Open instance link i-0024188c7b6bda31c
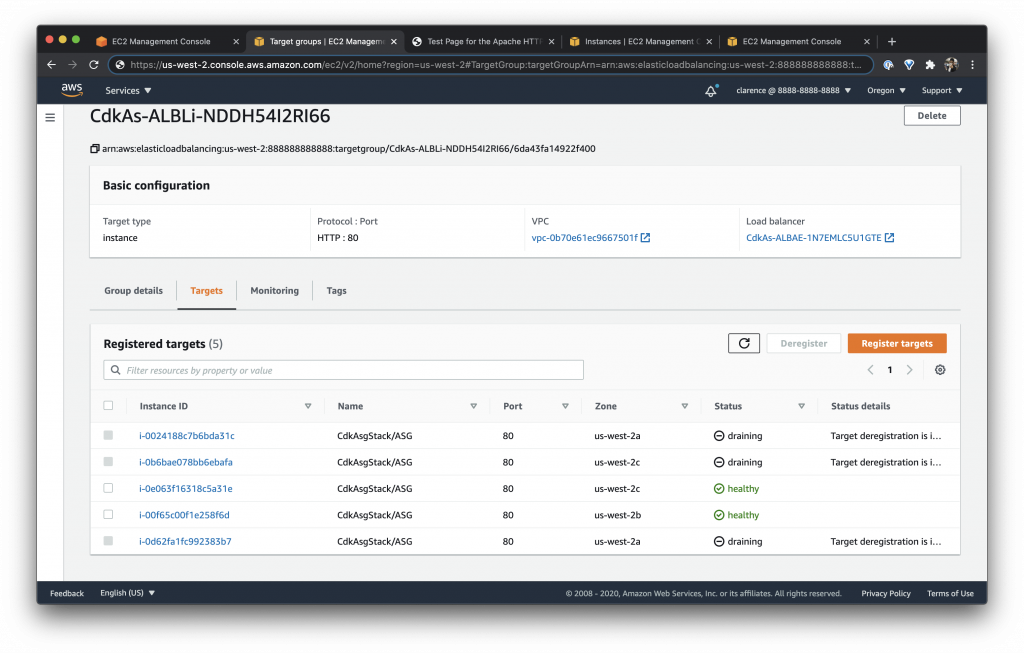This screenshot has height=653, width=1024. pos(187,436)
